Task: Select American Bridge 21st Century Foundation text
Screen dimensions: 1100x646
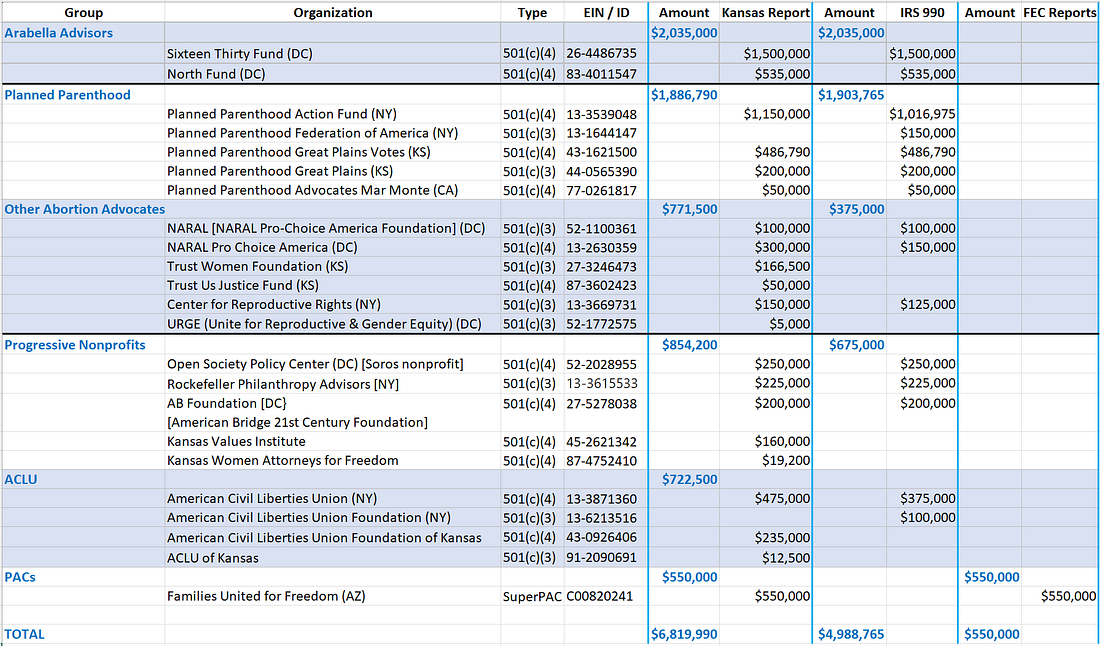Action: tap(297, 422)
